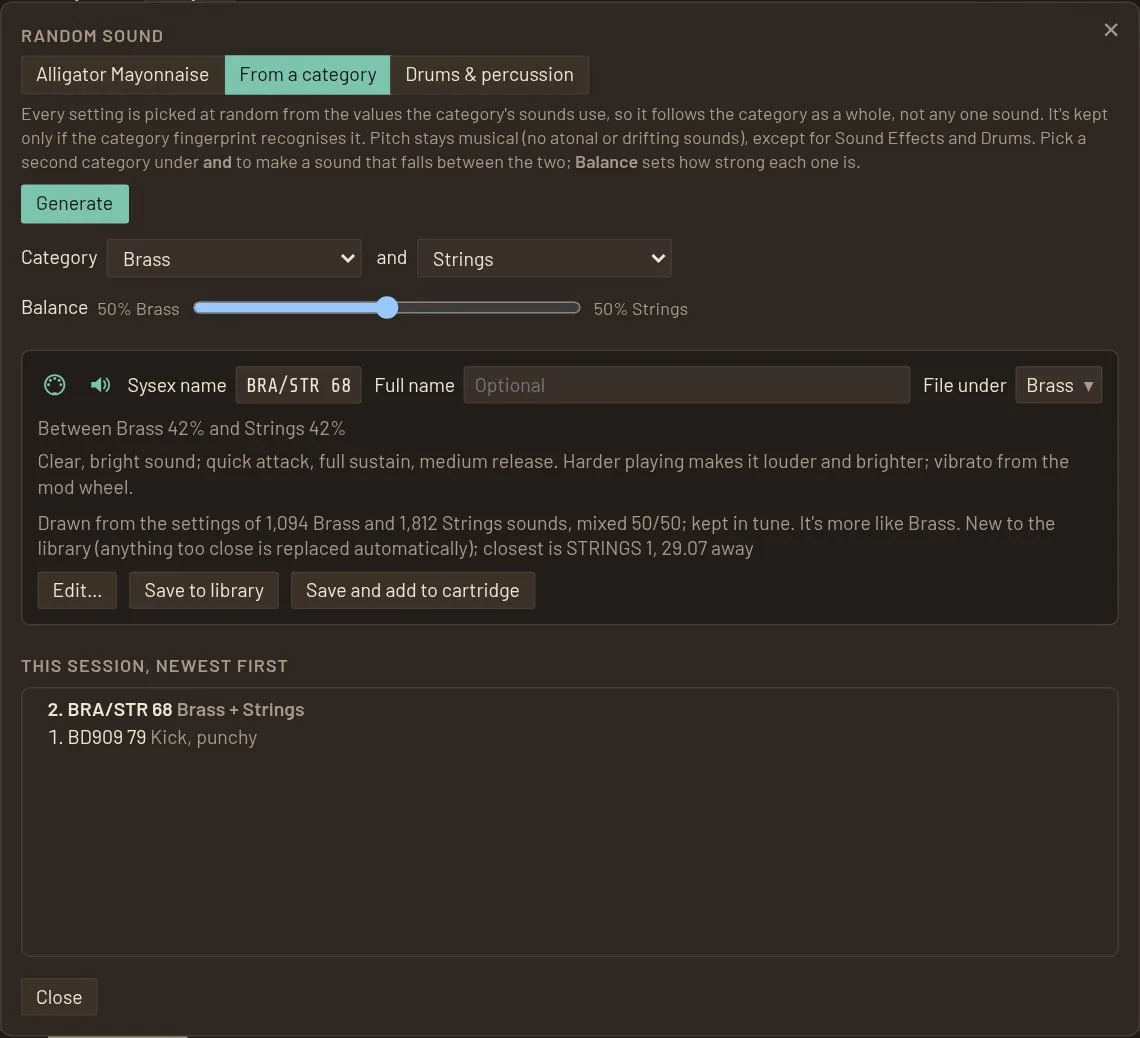The height and width of the screenshot is (1038, 1140).
Task: Click the speaker preview icon
Action: [x=100, y=385]
